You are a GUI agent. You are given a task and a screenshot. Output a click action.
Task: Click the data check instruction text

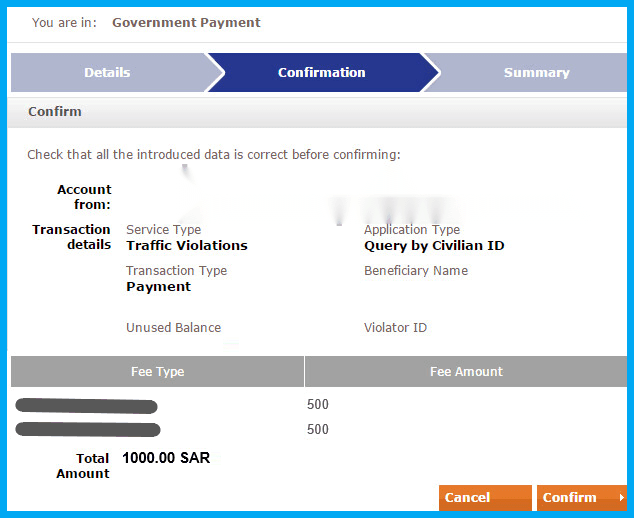click(x=214, y=154)
